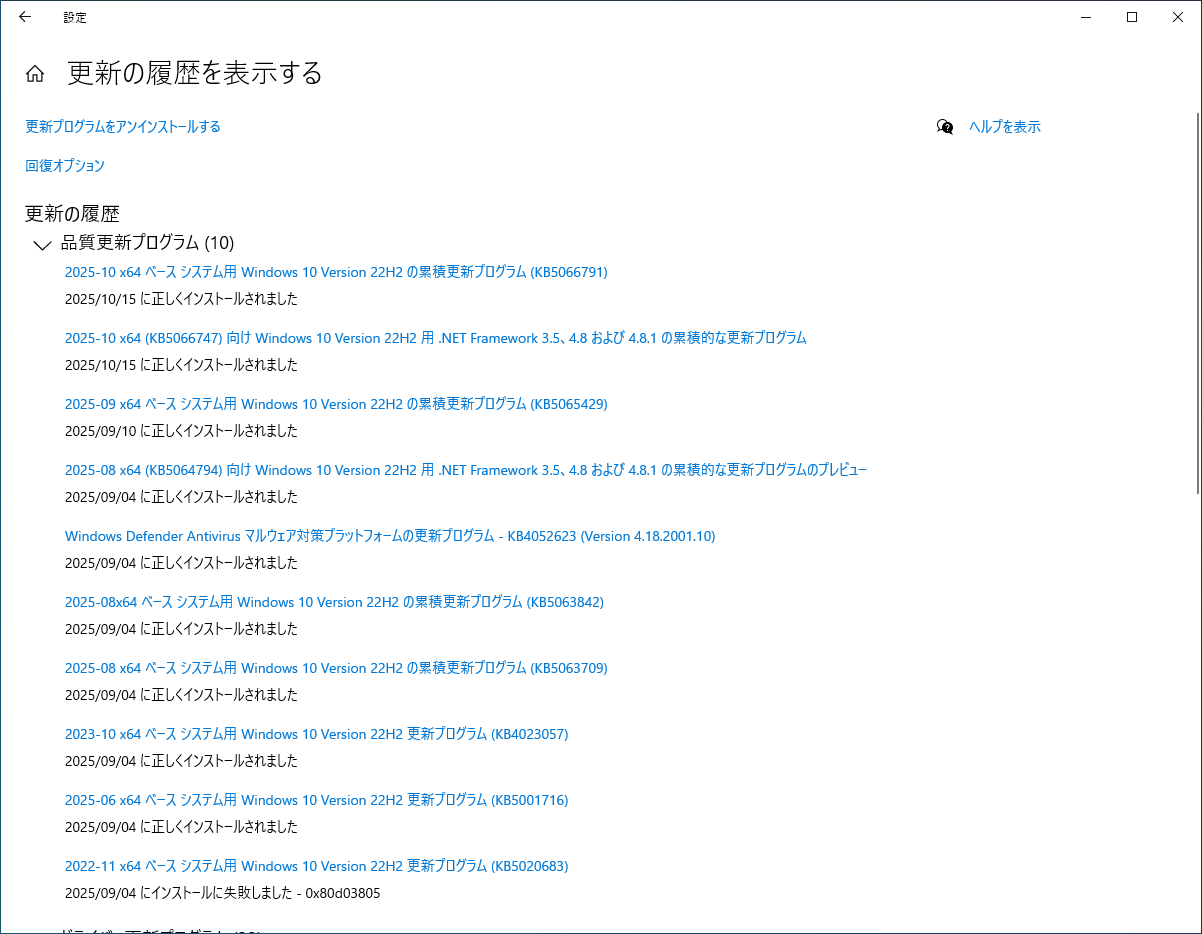The height and width of the screenshot is (934, 1202).
Task: Open Windows Defender Antivirus KB4052623 link
Action: tap(390, 536)
